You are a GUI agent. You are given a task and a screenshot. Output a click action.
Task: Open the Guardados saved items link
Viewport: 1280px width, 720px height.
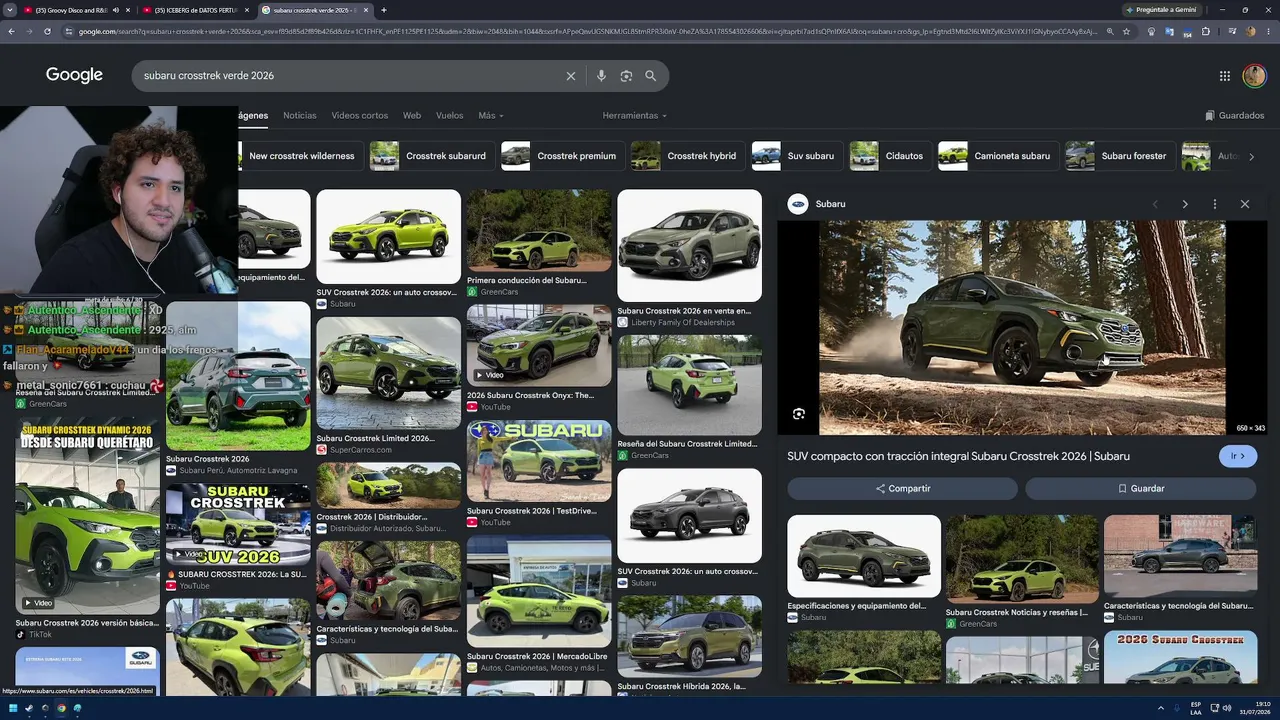(1235, 116)
